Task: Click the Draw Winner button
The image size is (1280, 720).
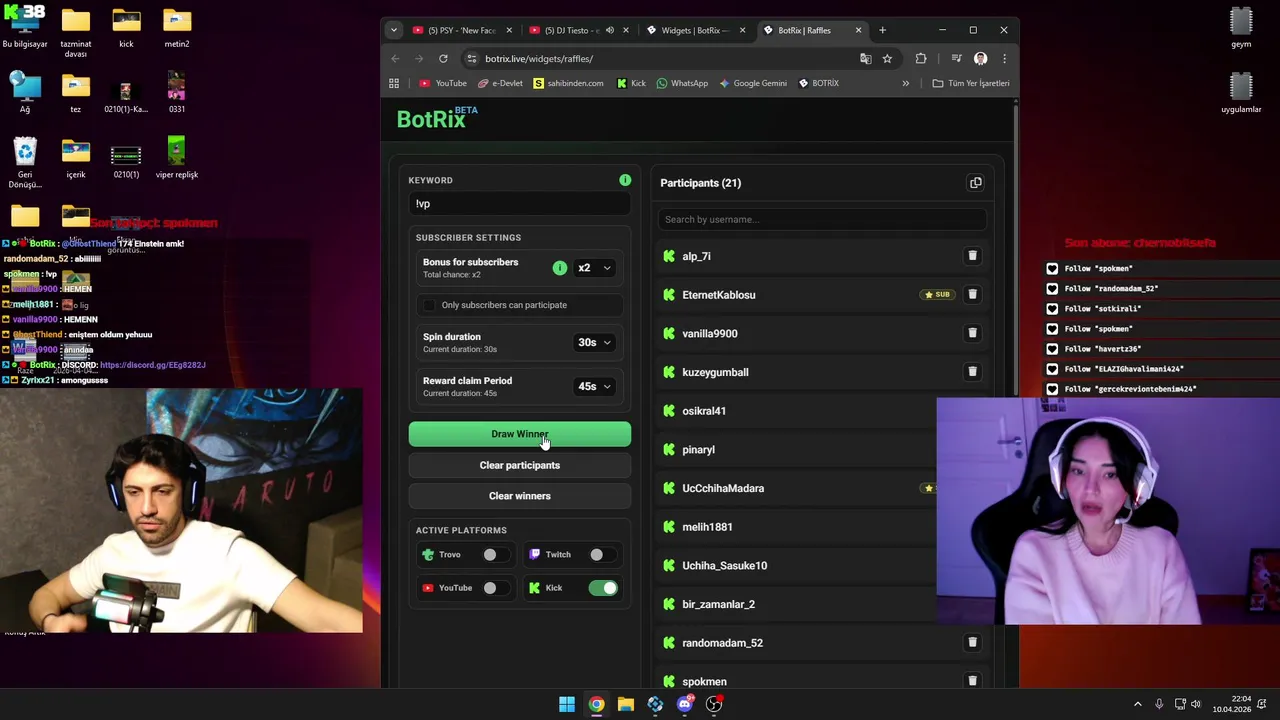Action: tap(520, 434)
